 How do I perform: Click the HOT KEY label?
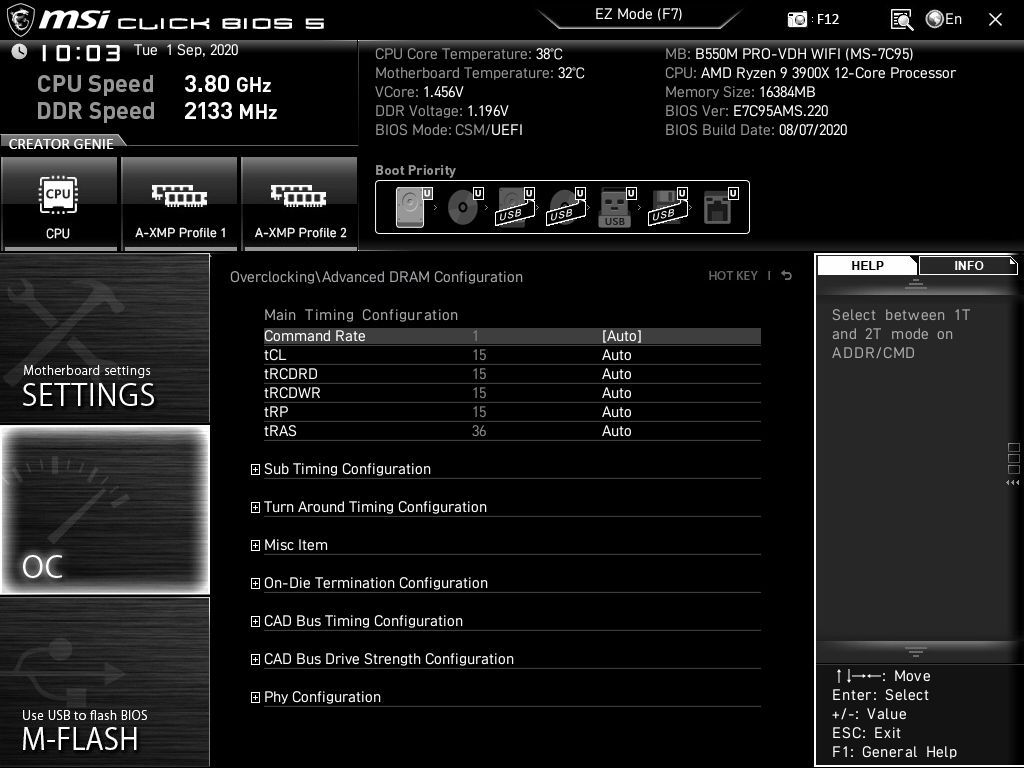click(733, 276)
